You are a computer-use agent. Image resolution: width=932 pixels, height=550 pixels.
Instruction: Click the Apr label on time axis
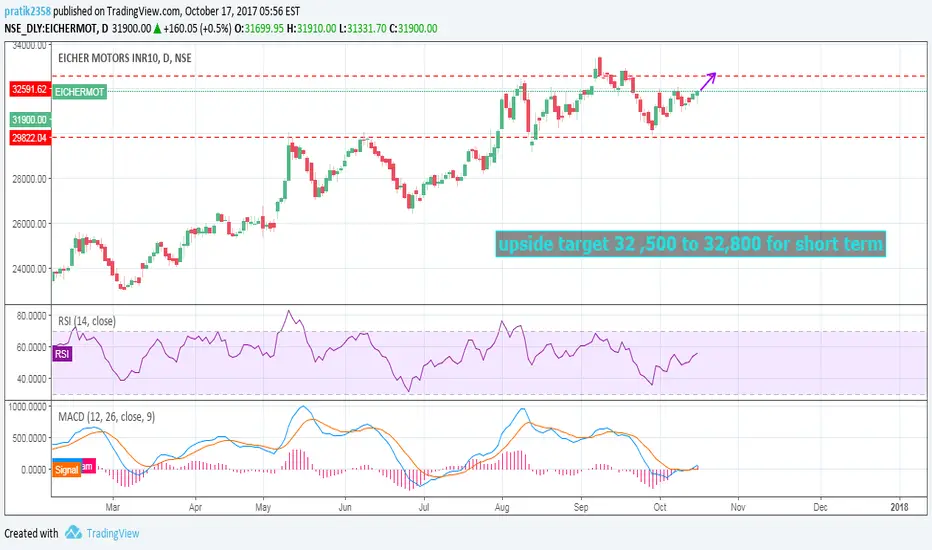click(195, 507)
